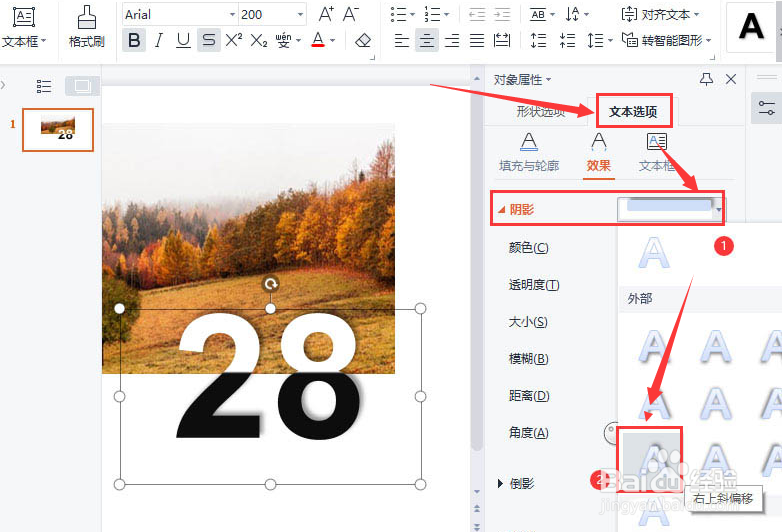The height and width of the screenshot is (532, 782).
Task: Click the decrease paragraph spacing icon
Action: [x=567, y=40]
